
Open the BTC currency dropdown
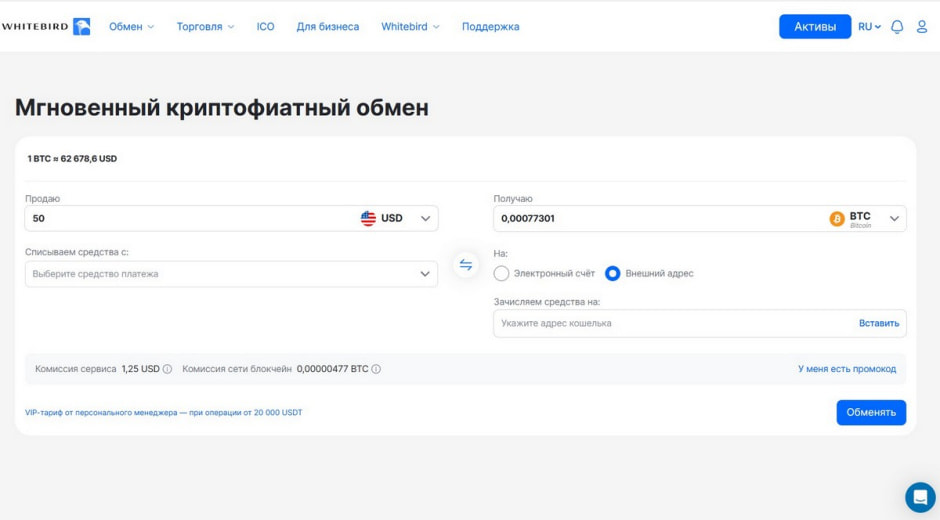[865, 219]
